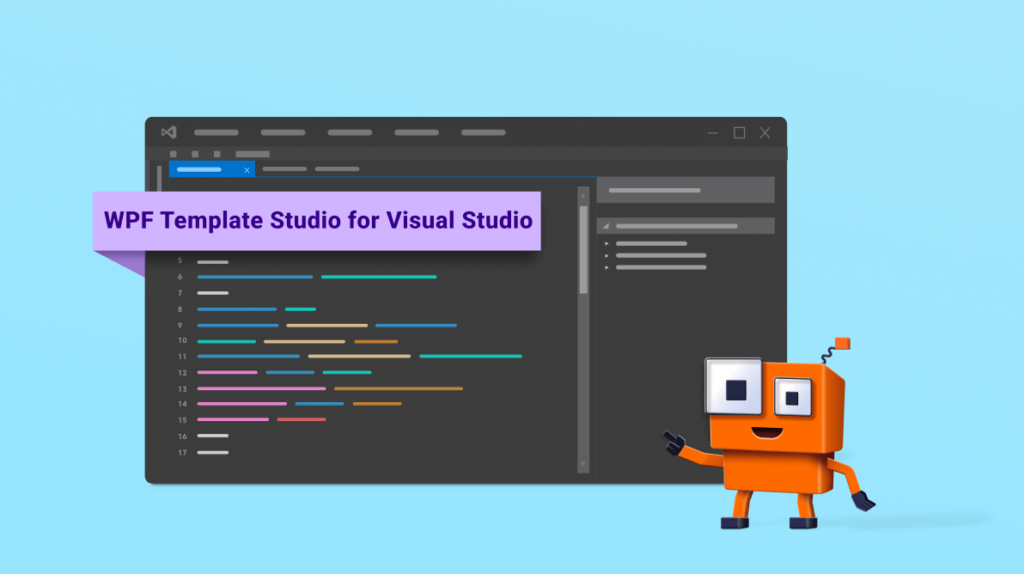Open the first menu bar item
This screenshot has width=1024, height=574.
tap(216, 132)
